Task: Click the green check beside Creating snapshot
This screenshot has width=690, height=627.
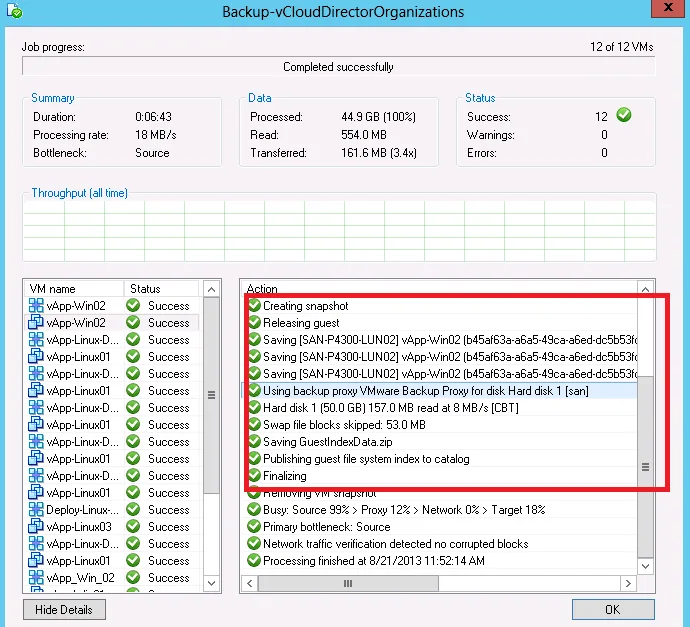Action: (x=254, y=305)
